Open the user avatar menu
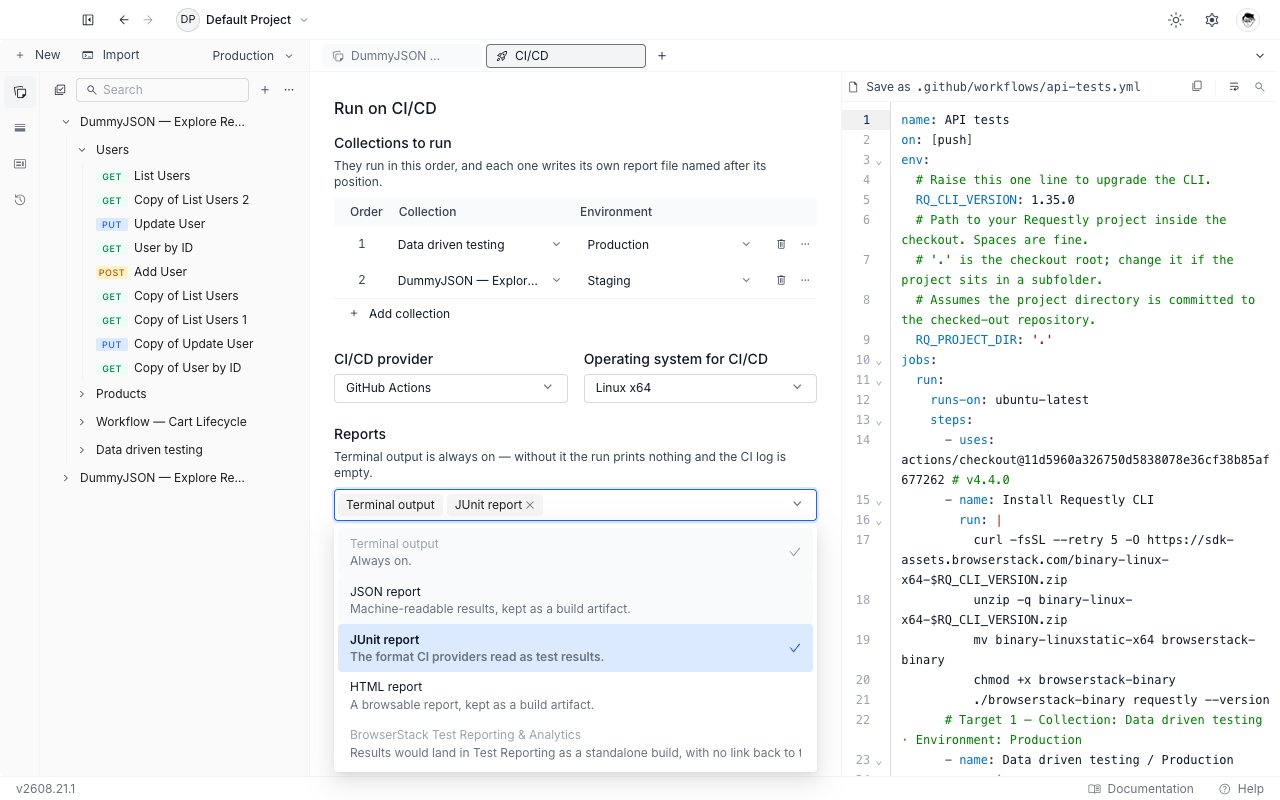The height and width of the screenshot is (800, 1280). (1248, 20)
